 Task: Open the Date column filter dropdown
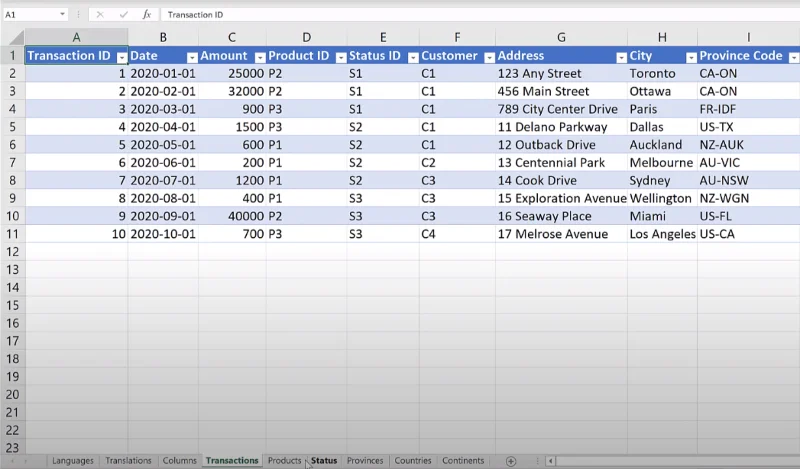(192, 57)
